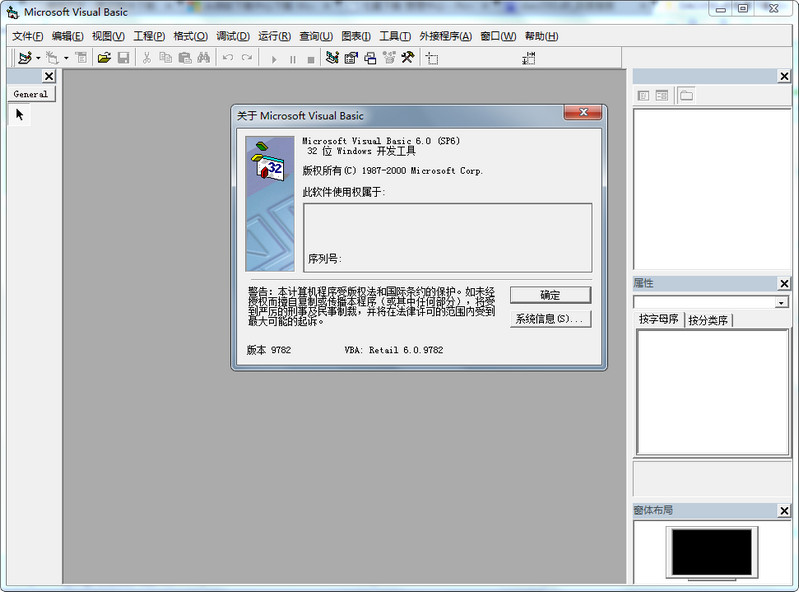Open the 调试(D) menu
Viewport: 799px width, 592px height.
tap(233, 36)
